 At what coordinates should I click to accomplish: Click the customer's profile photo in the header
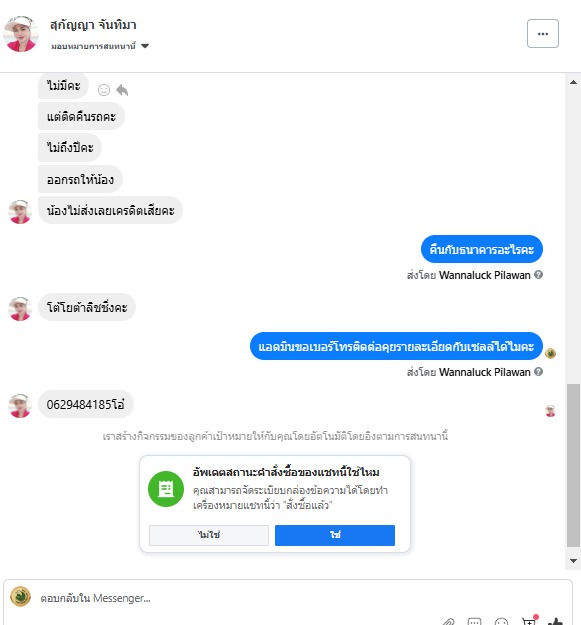[x=21, y=34]
